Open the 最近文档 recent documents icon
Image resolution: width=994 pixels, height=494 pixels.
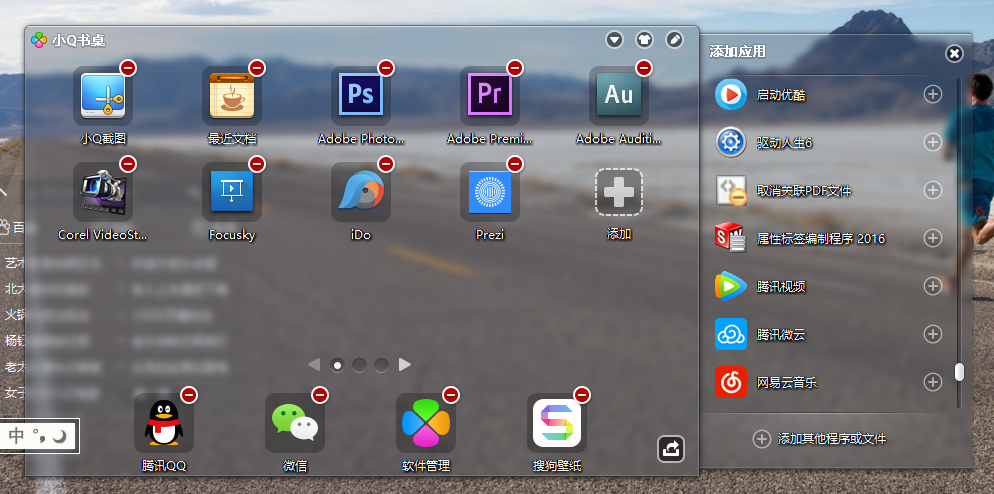coord(231,96)
